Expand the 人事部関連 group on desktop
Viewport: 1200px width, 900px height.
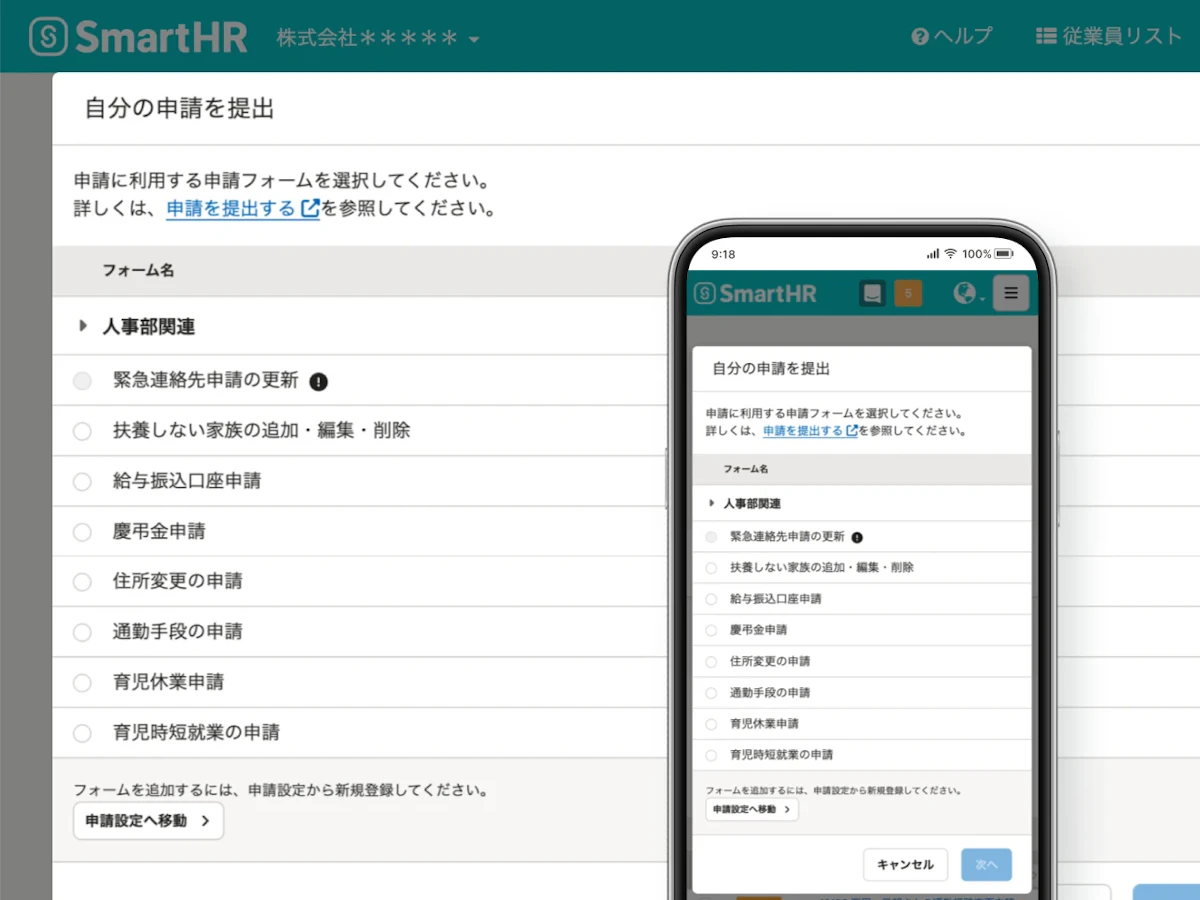tap(83, 326)
